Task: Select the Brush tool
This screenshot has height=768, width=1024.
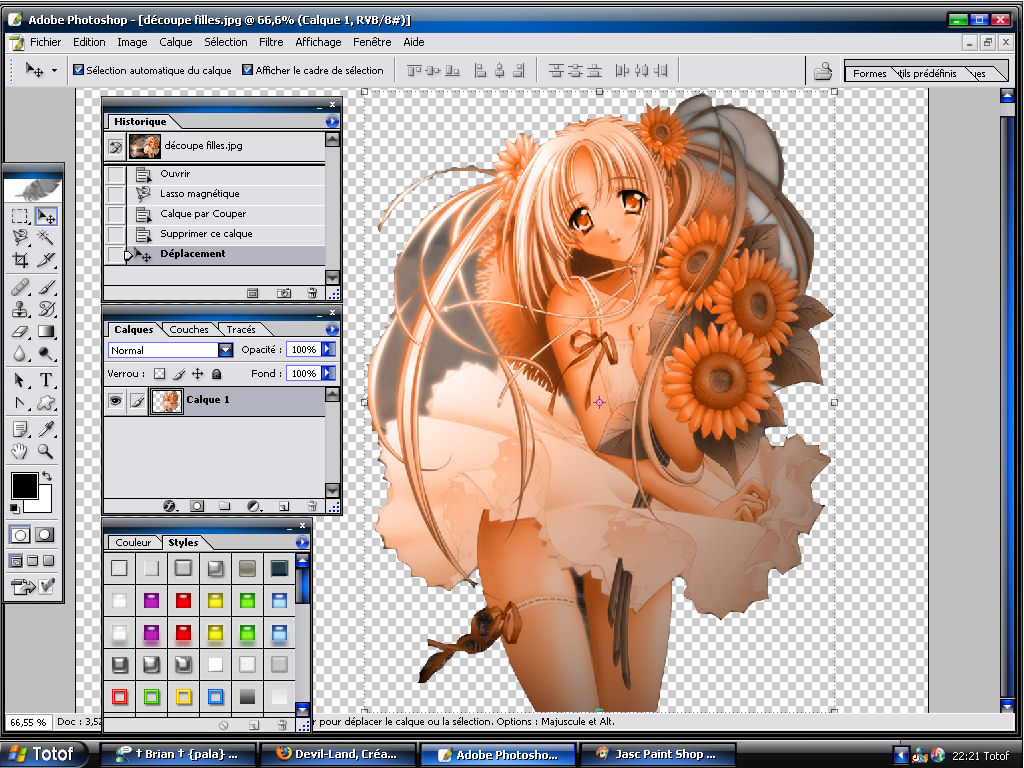Action: (46, 287)
